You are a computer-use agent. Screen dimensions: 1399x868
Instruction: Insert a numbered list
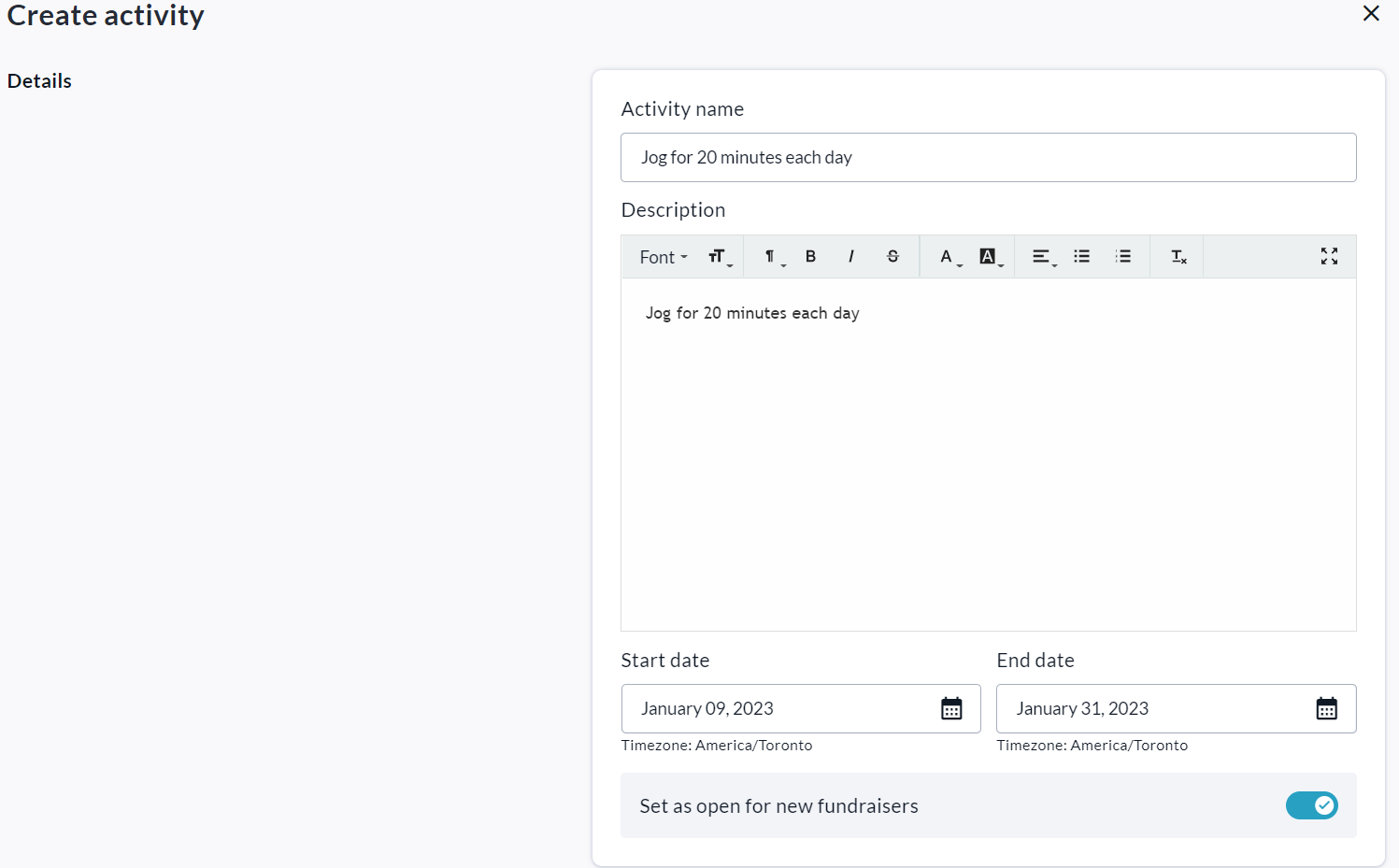click(x=1123, y=257)
